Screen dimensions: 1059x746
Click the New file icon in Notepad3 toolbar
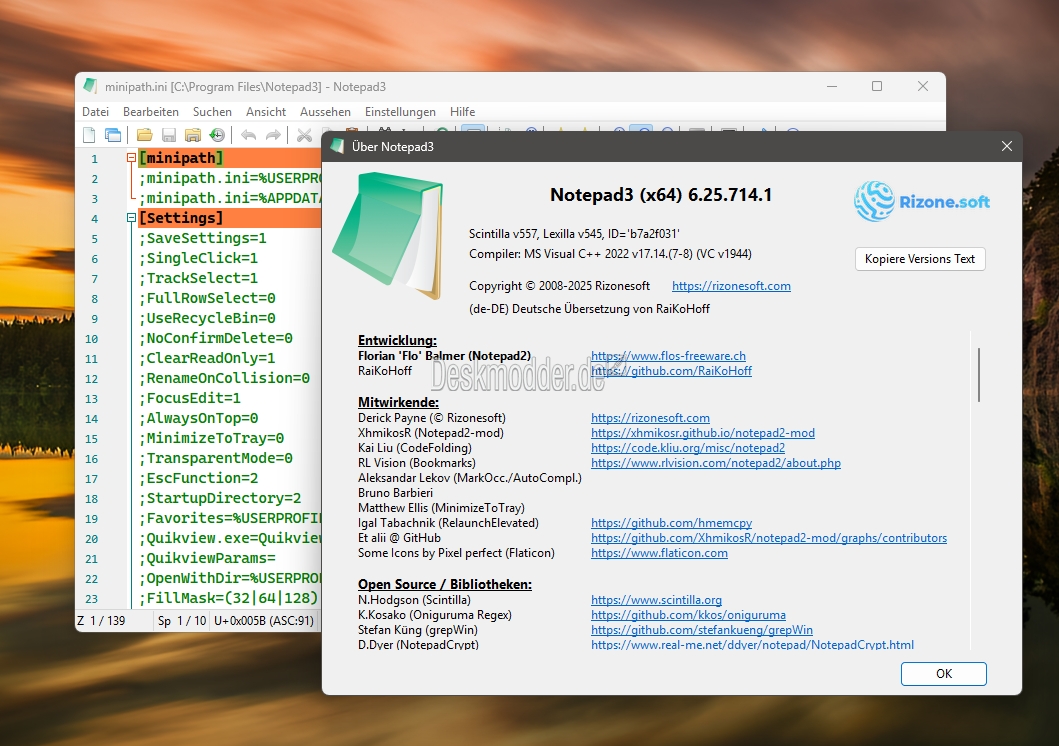coord(89,135)
